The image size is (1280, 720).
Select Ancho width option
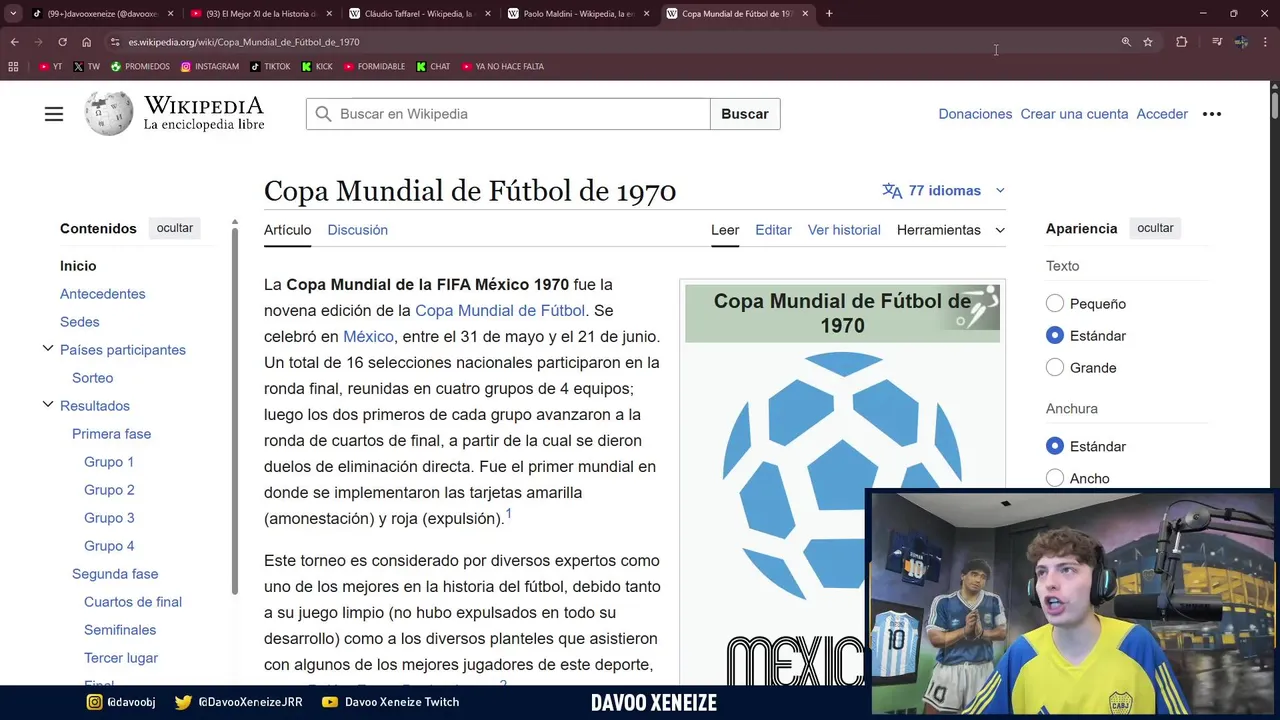pos(1055,478)
